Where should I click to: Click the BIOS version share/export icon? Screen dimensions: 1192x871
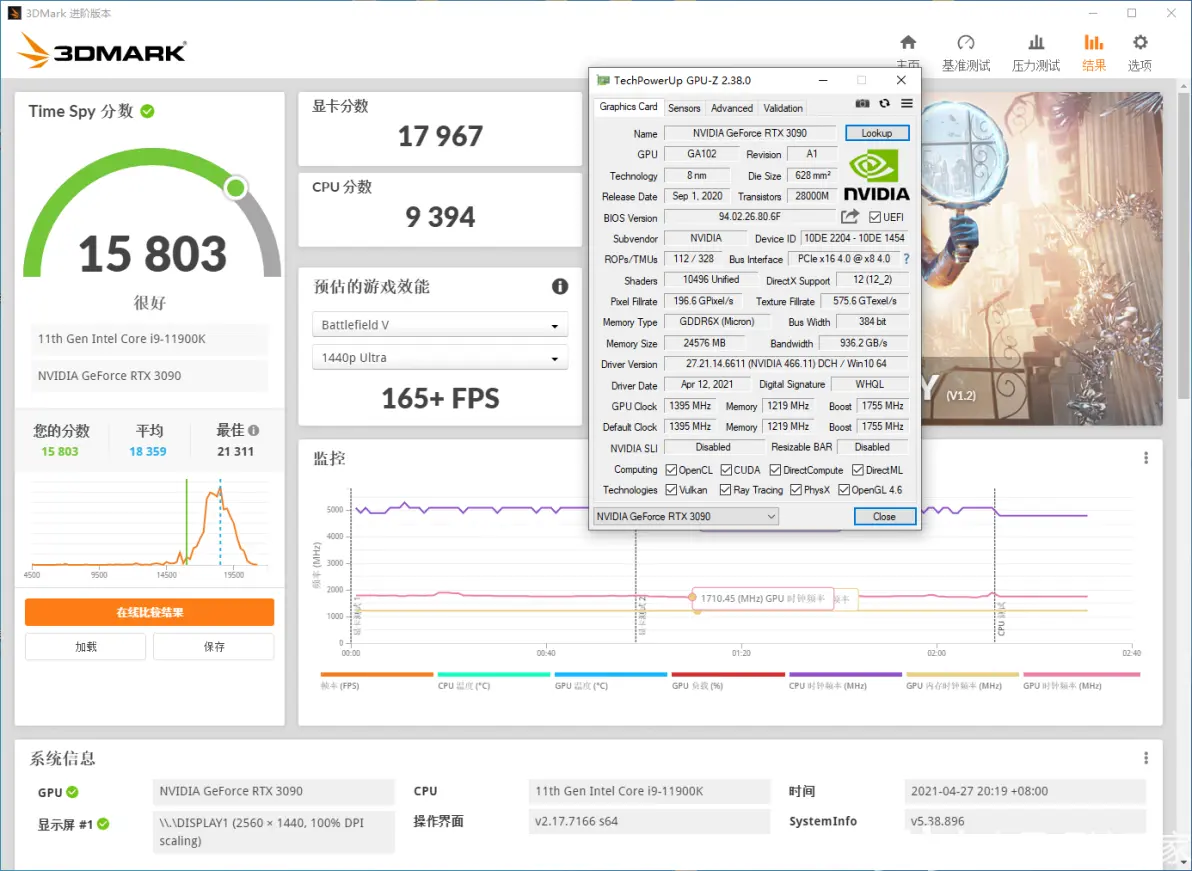coord(850,217)
